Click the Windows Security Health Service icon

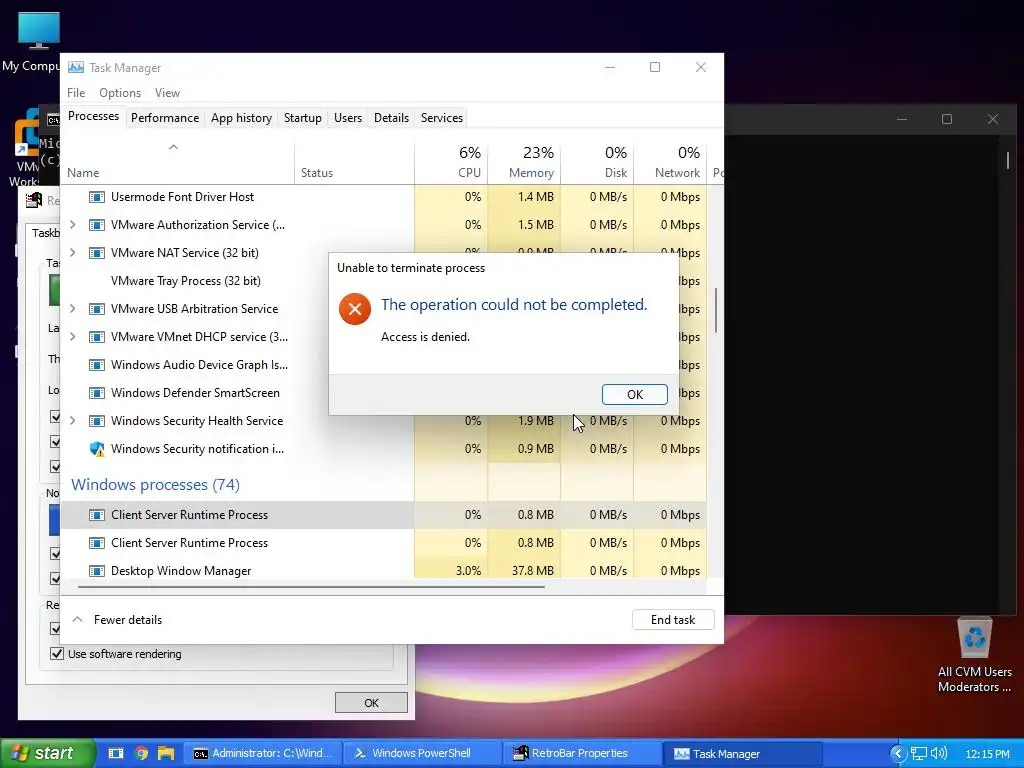click(x=97, y=421)
